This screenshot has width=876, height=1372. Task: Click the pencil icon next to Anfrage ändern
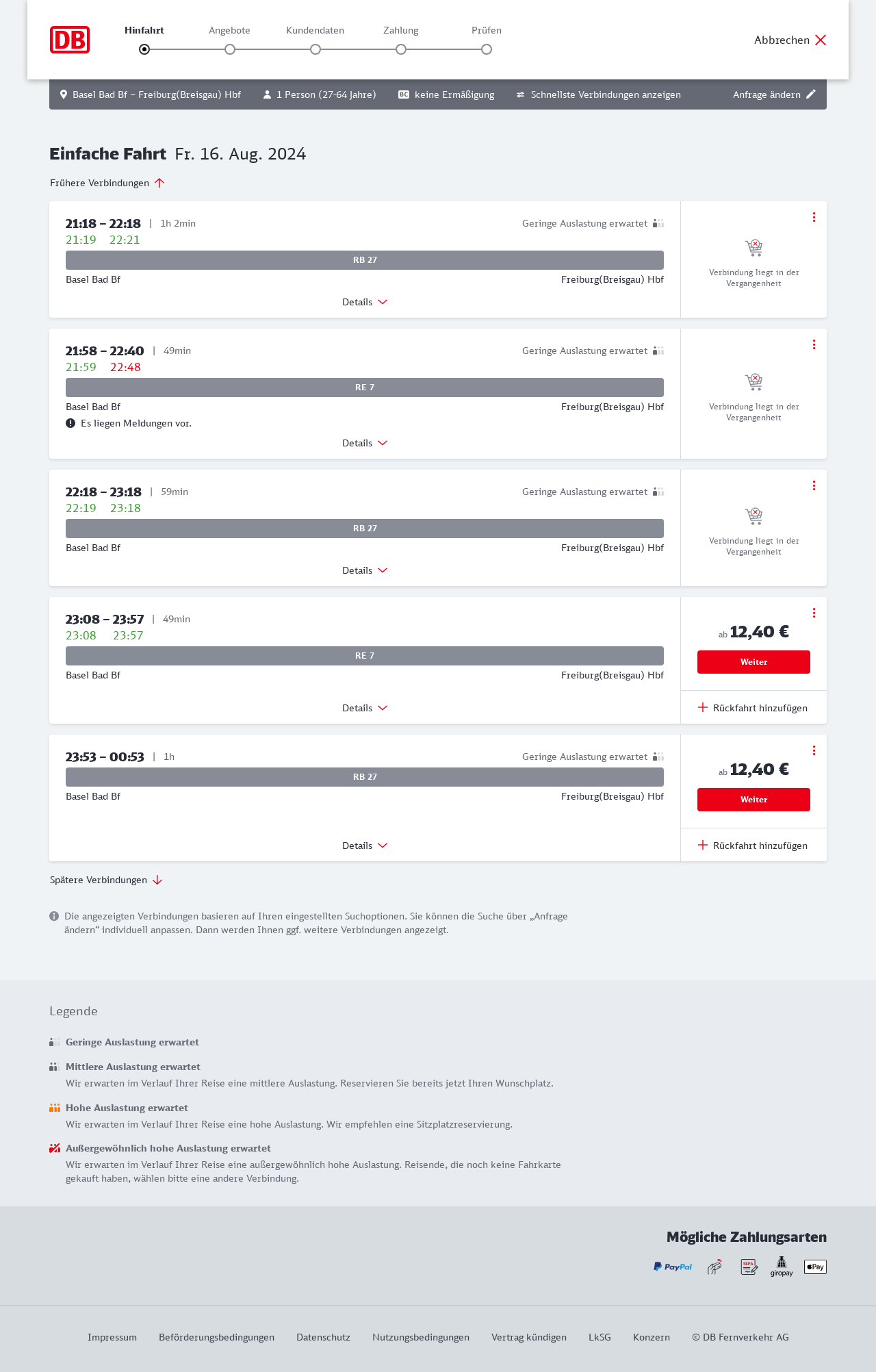(811, 94)
